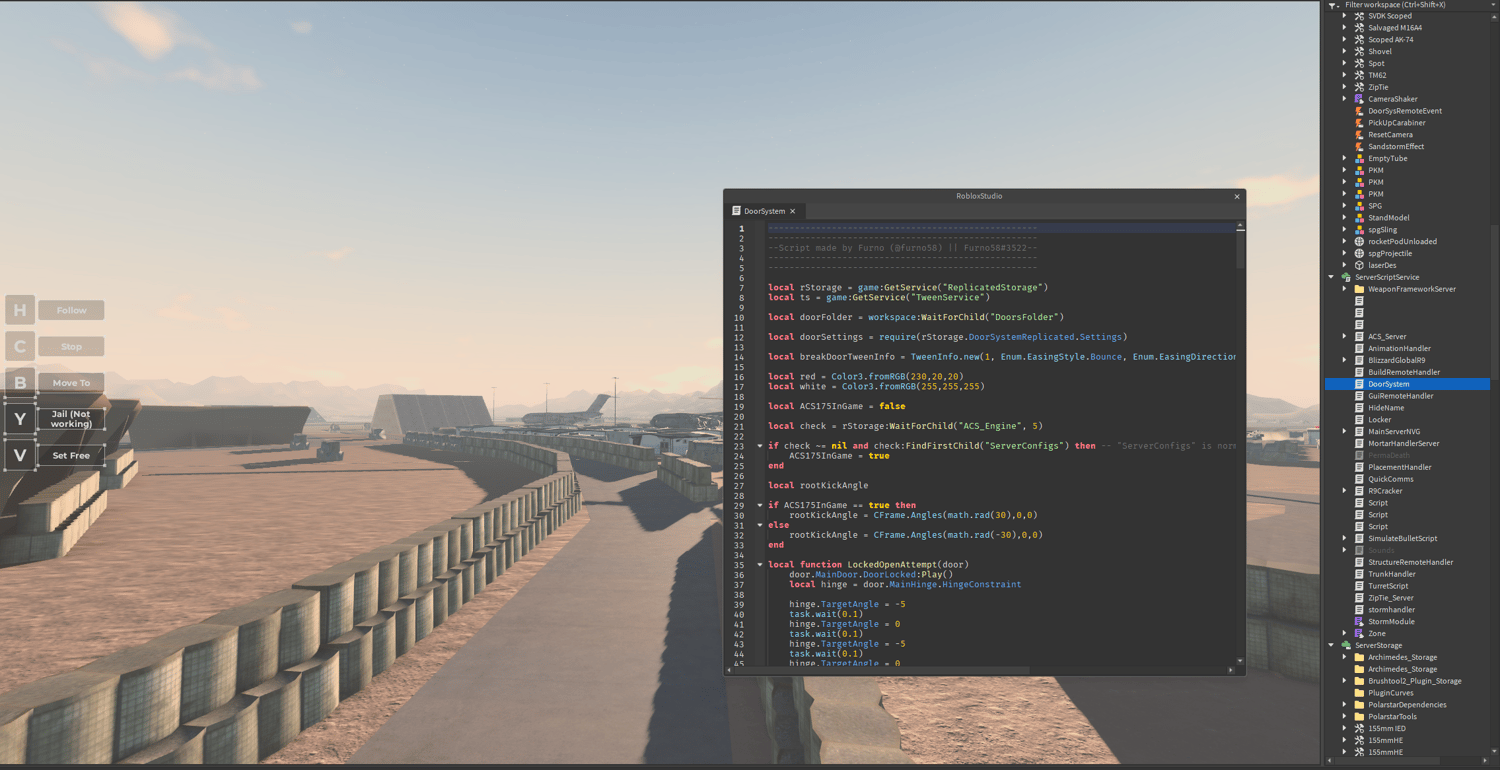Click line number 14 in the editor gutter
This screenshot has width=1500, height=770.
pyautogui.click(x=740, y=357)
